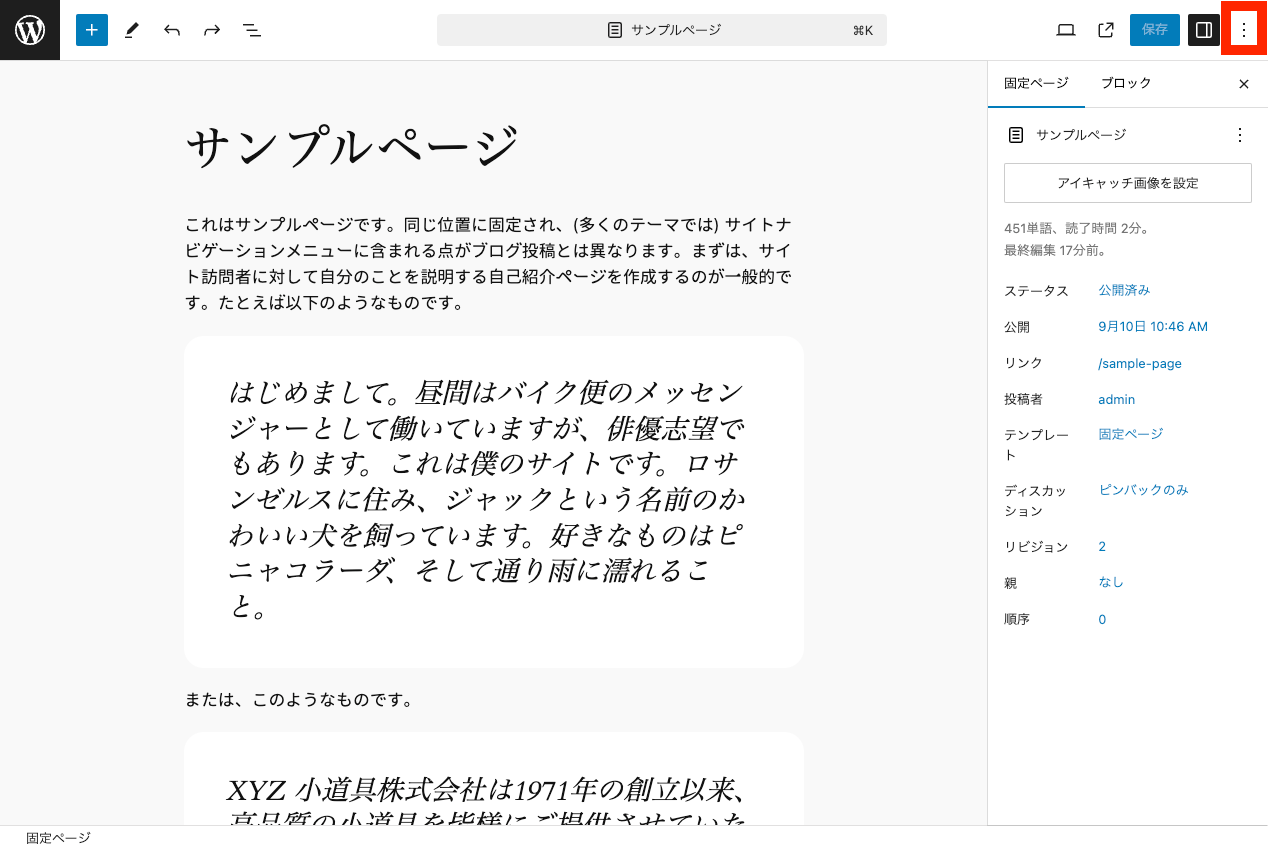
Task: Click the サンプルページ title heading
Action: point(353,147)
